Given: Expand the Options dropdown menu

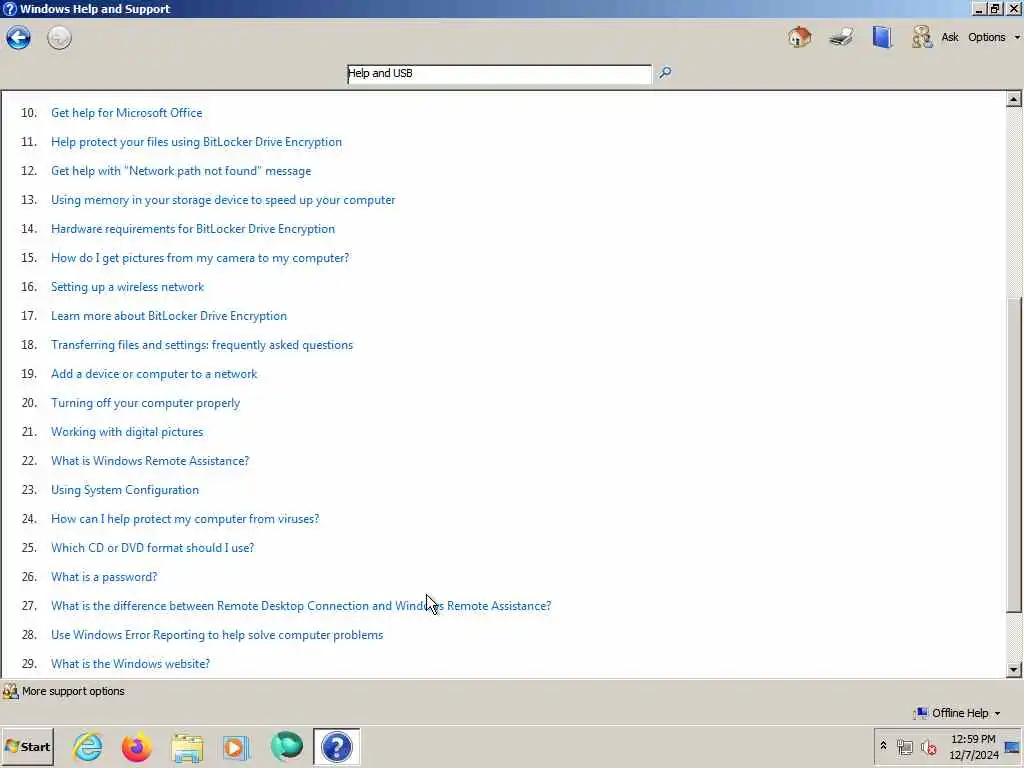Looking at the screenshot, I should pyautogui.click(x=993, y=37).
